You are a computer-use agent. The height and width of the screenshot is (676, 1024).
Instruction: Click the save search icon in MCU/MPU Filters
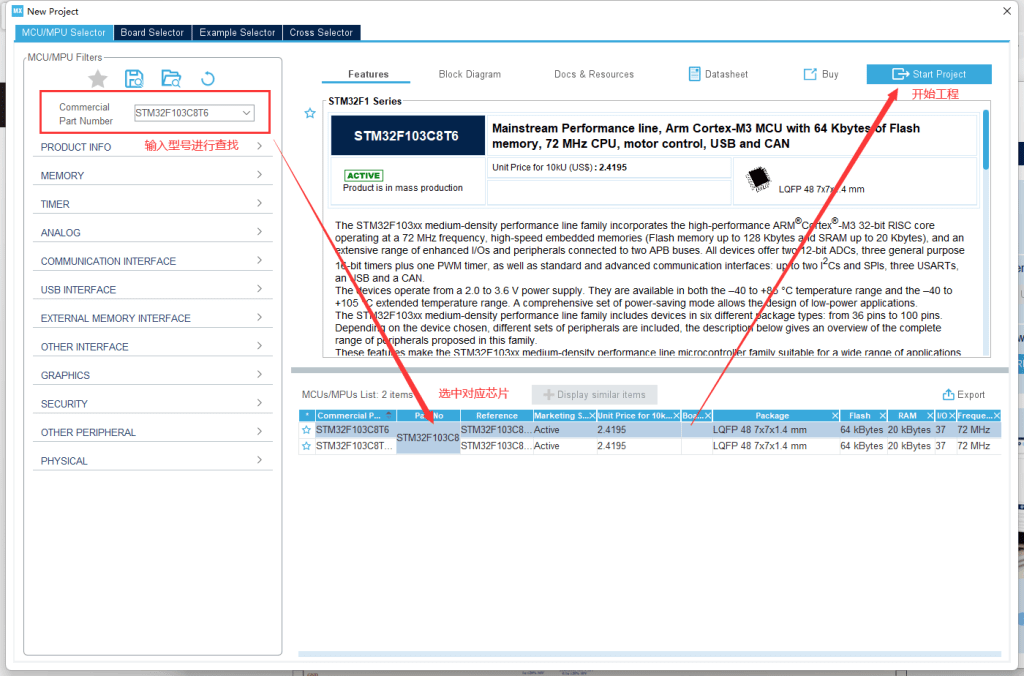click(x=134, y=79)
